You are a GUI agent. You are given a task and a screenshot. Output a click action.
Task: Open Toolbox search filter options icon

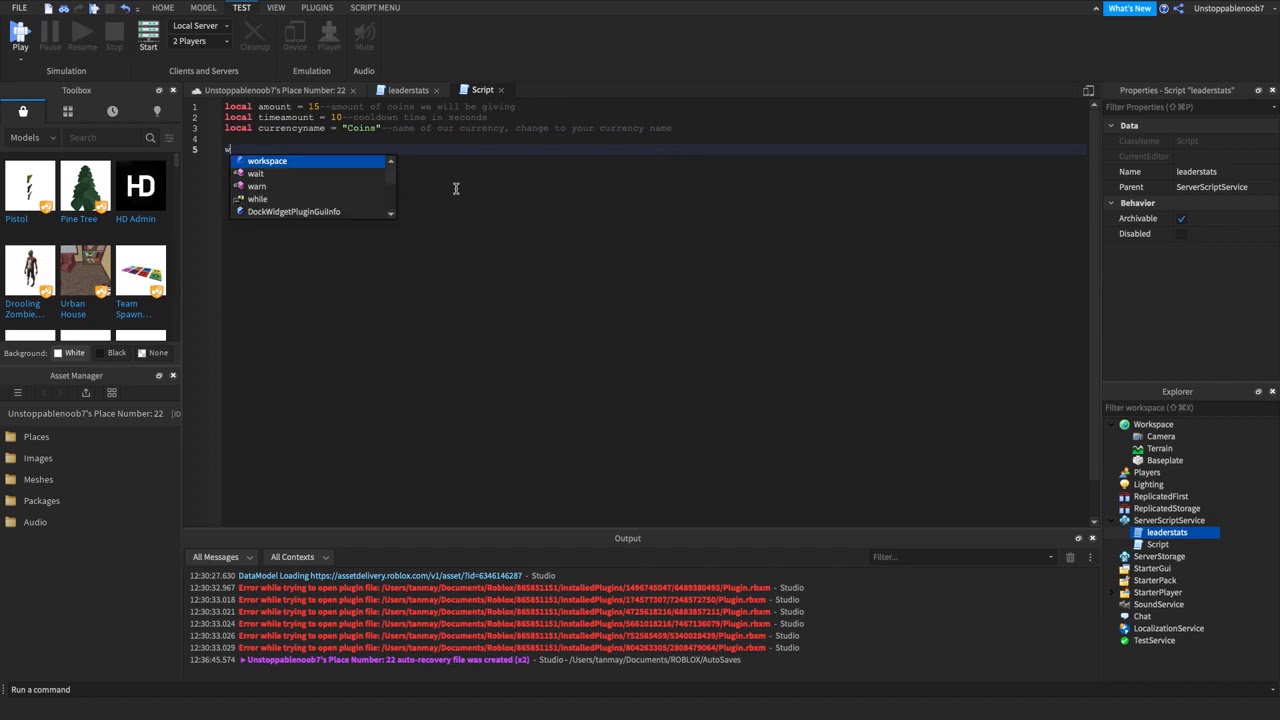[x=169, y=138]
